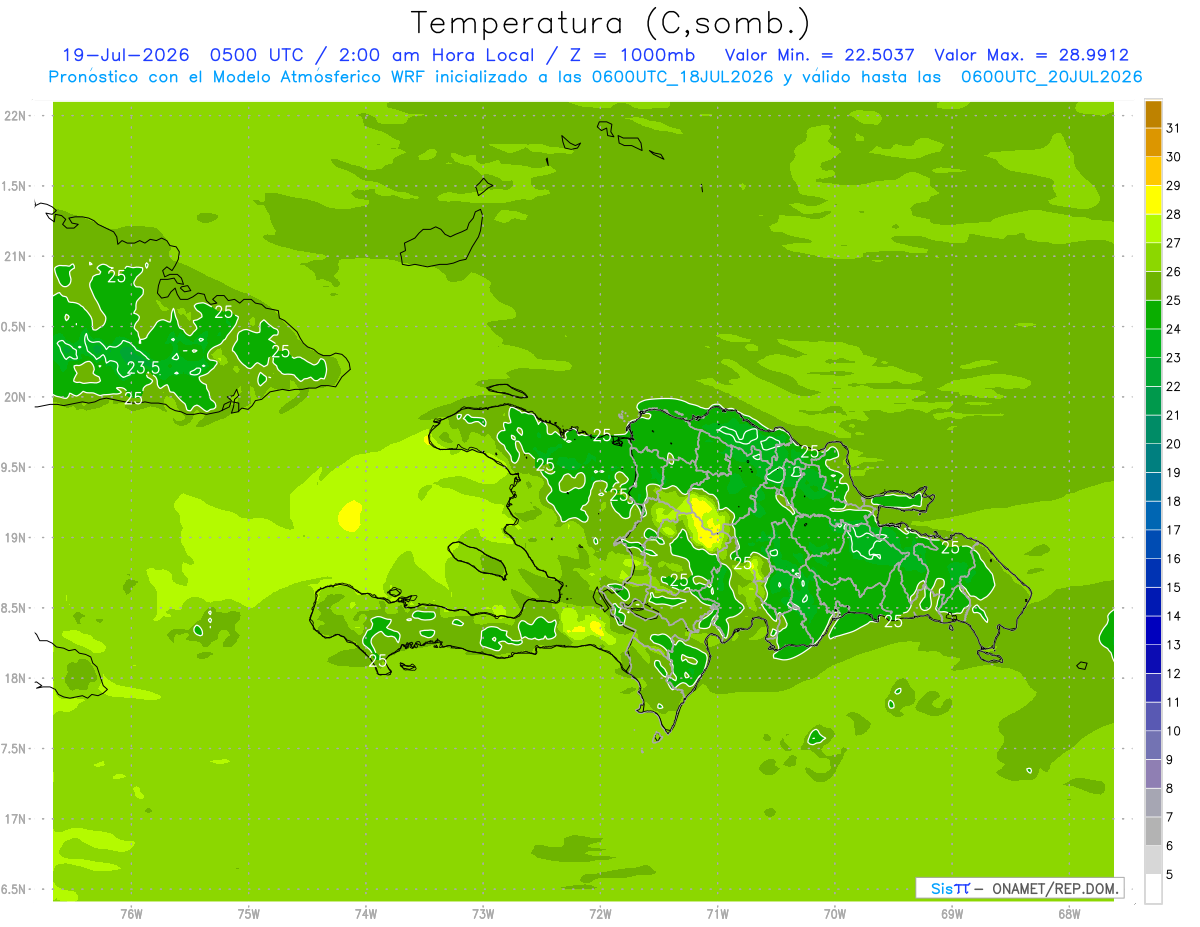Click the '76W' longitude label

[131, 914]
